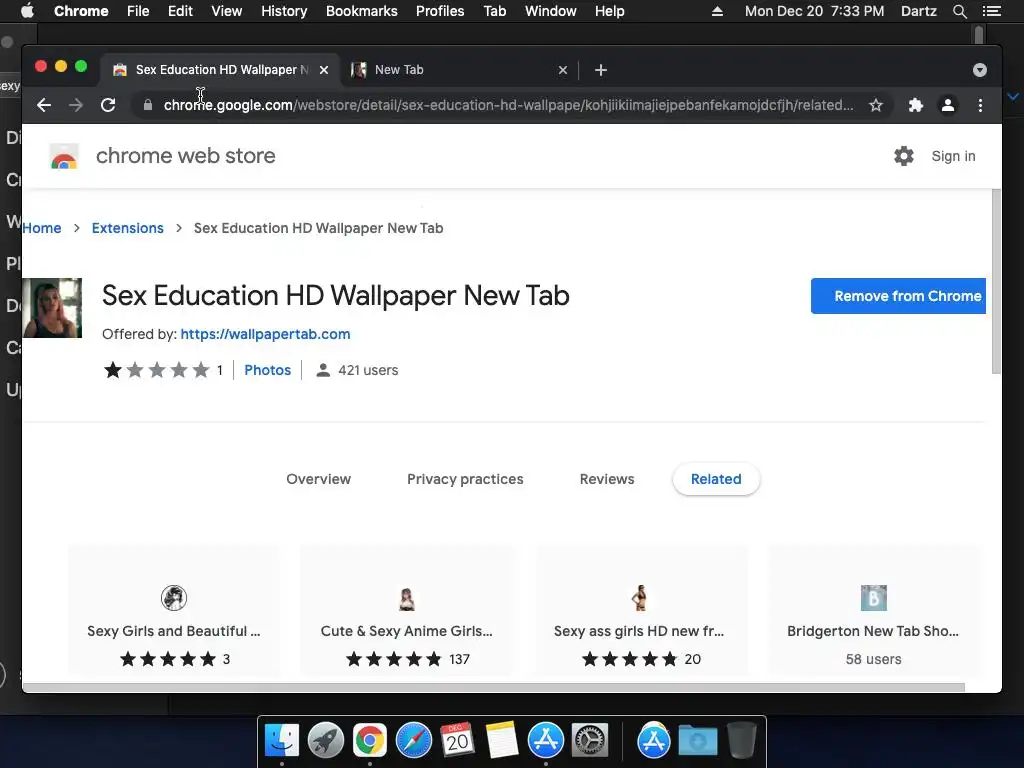Close the New Tab tab
The width and height of the screenshot is (1024, 768).
click(x=563, y=70)
